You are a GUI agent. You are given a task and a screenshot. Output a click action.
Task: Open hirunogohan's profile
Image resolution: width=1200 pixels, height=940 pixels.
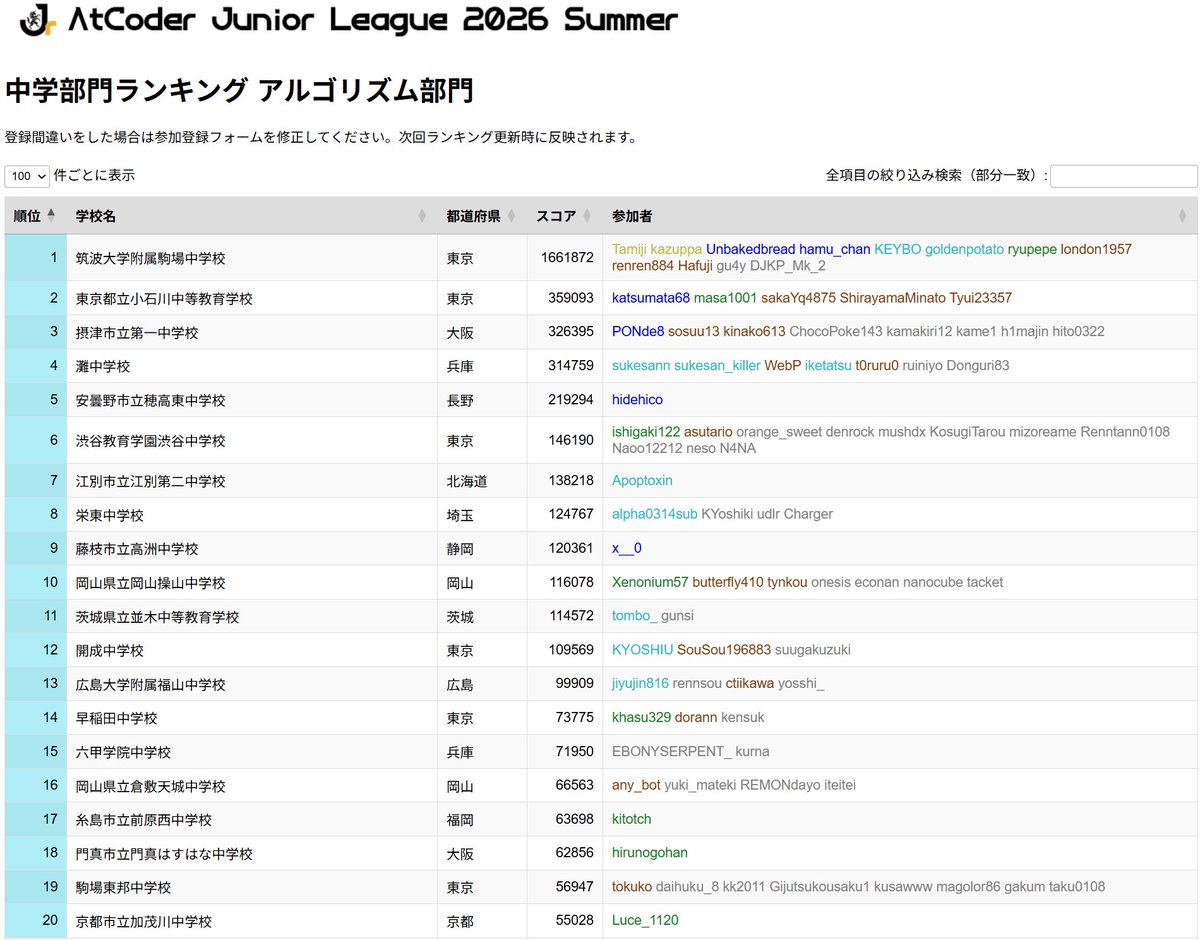650,854
